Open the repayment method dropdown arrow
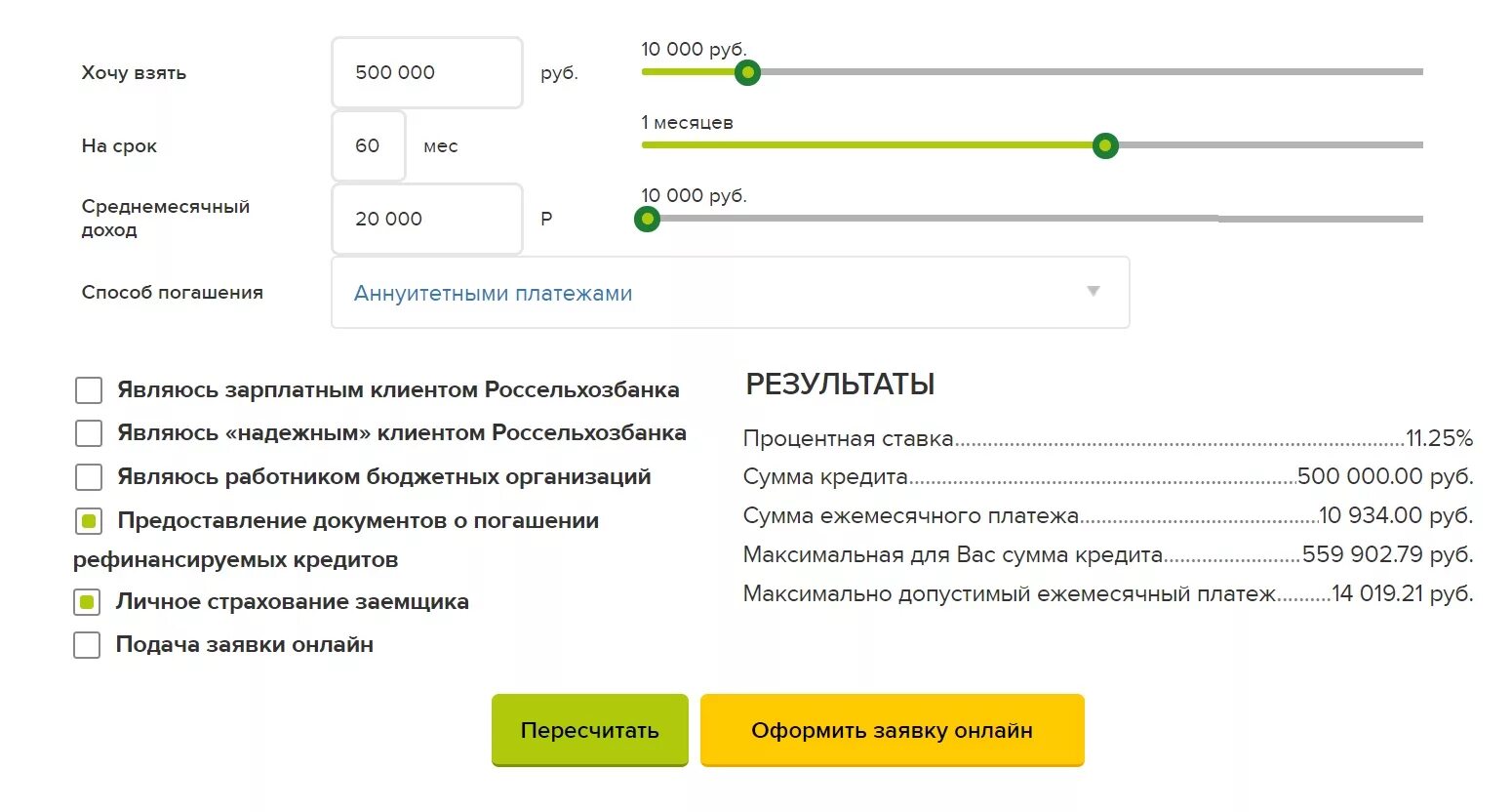This screenshot has width=1512, height=812. (x=1094, y=291)
